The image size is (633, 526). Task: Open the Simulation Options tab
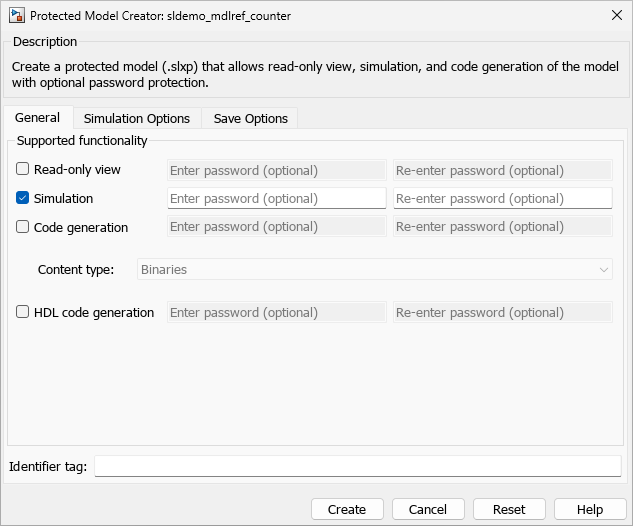[x=137, y=118]
